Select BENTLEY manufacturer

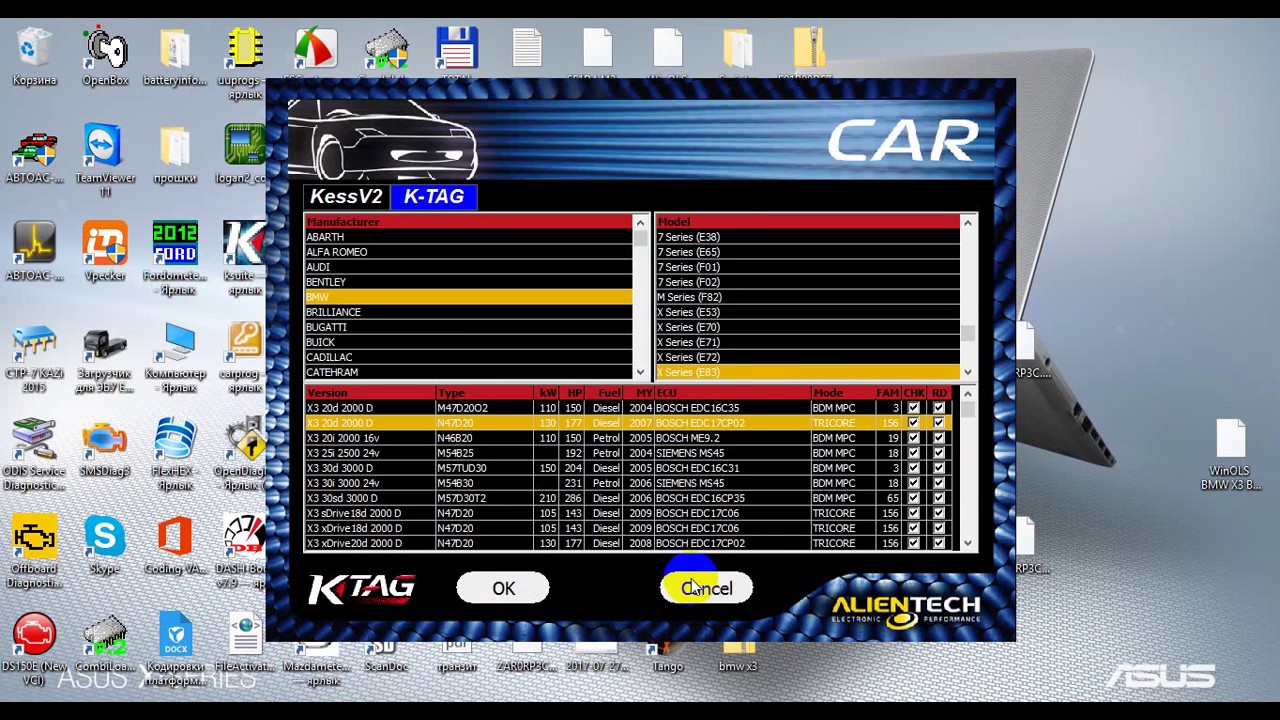pos(468,282)
